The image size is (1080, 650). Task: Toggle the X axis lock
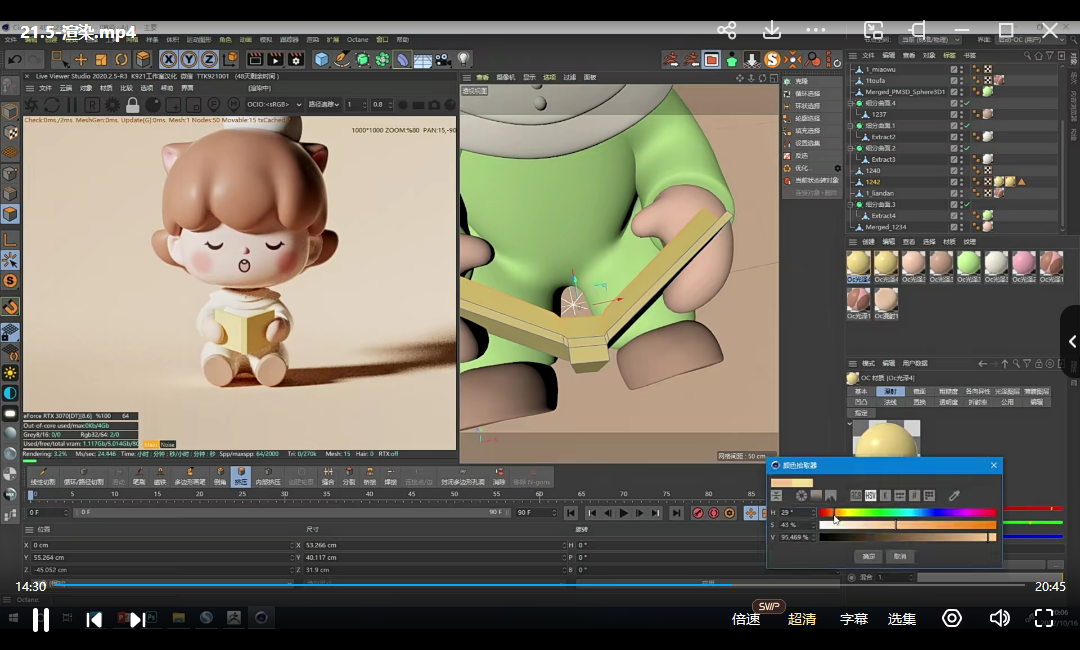[x=168, y=60]
